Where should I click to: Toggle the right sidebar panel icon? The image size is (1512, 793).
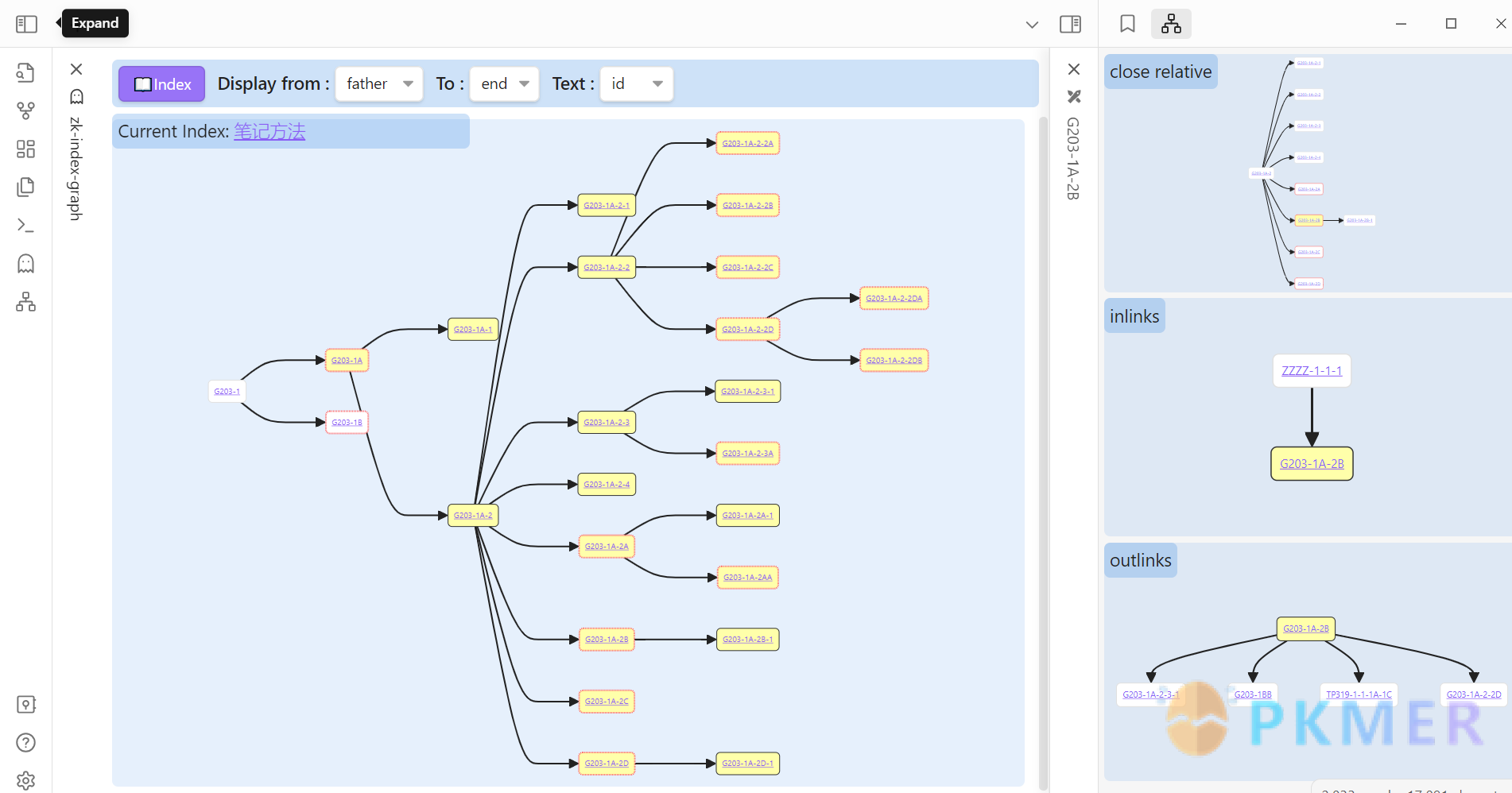point(1070,24)
